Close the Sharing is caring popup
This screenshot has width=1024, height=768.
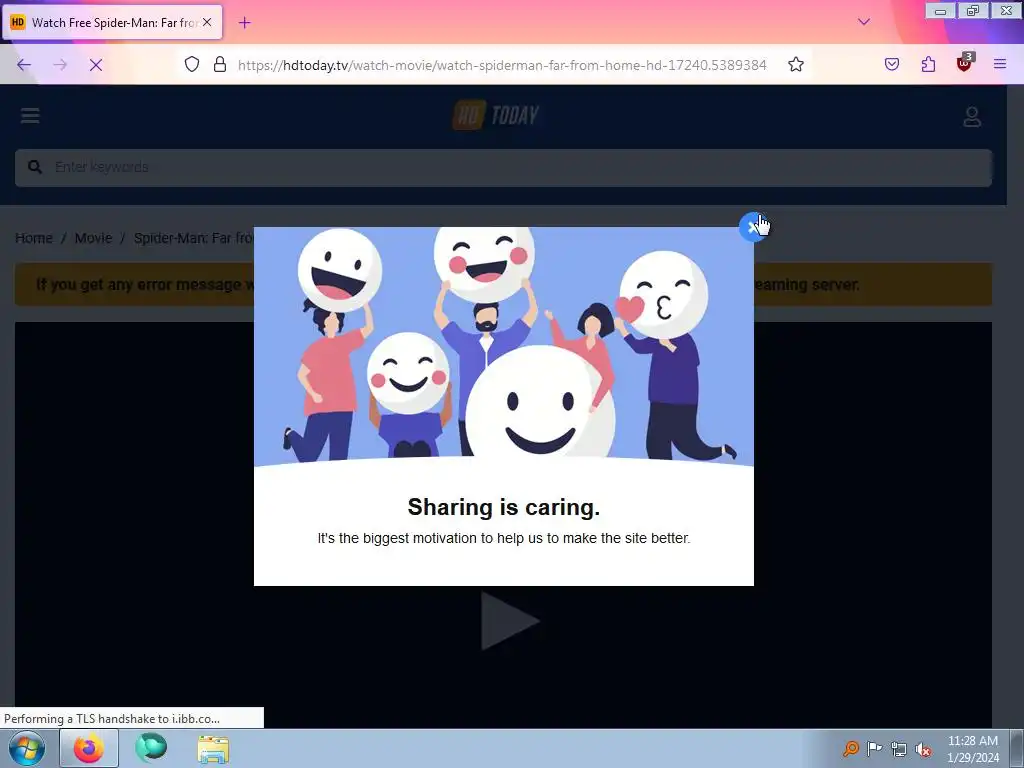point(753,227)
